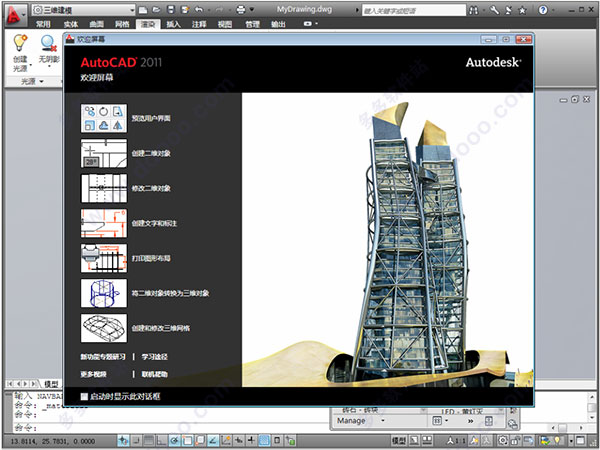
Task: Toggle 3D Object Snap in status bar
Action: (x=200, y=441)
